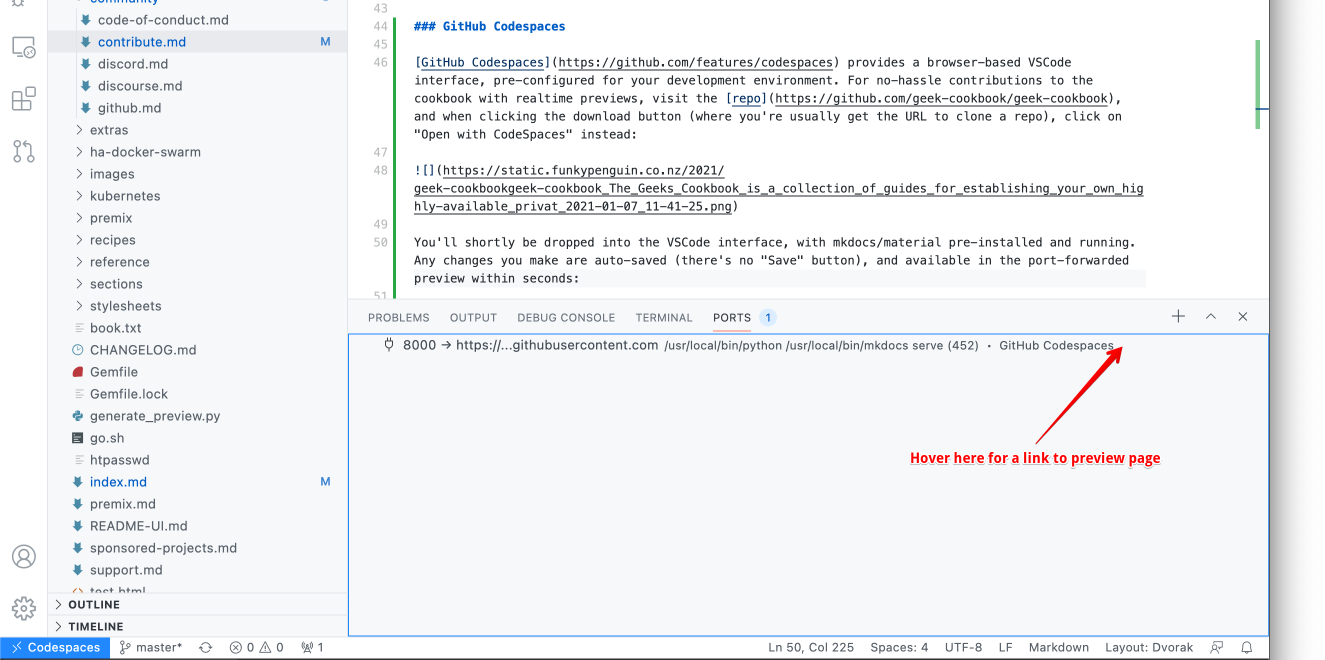Switch to the DEBUG CONSOLE tab
The height and width of the screenshot is (660, 1325).
[x=566, y=318]
